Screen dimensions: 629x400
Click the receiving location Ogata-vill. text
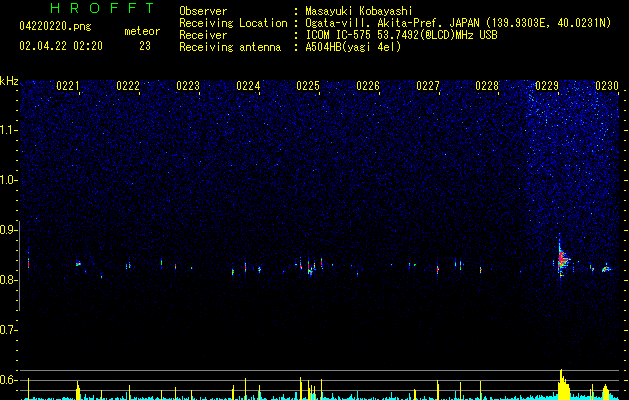point(458,23)
